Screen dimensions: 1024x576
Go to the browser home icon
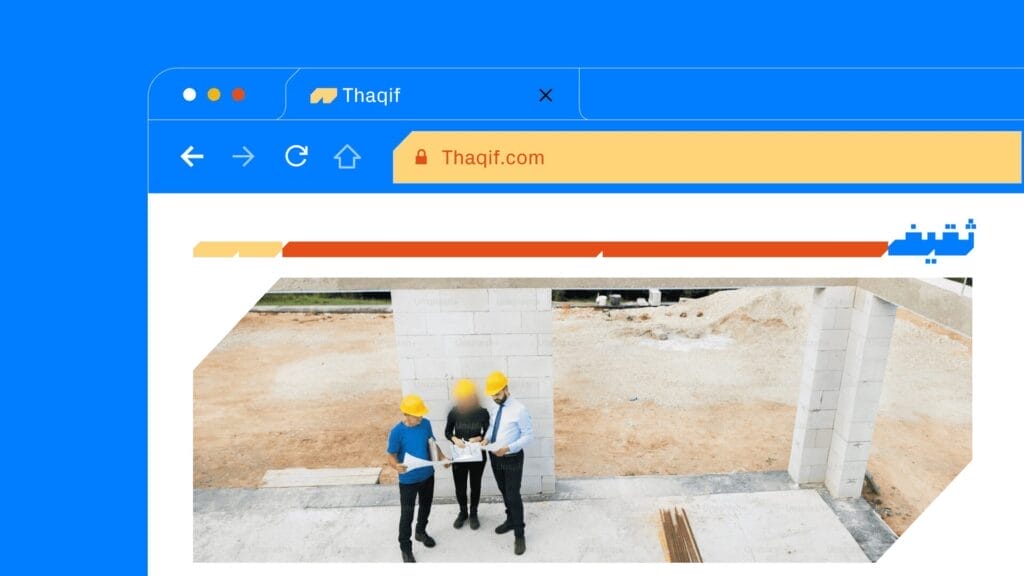347,157
